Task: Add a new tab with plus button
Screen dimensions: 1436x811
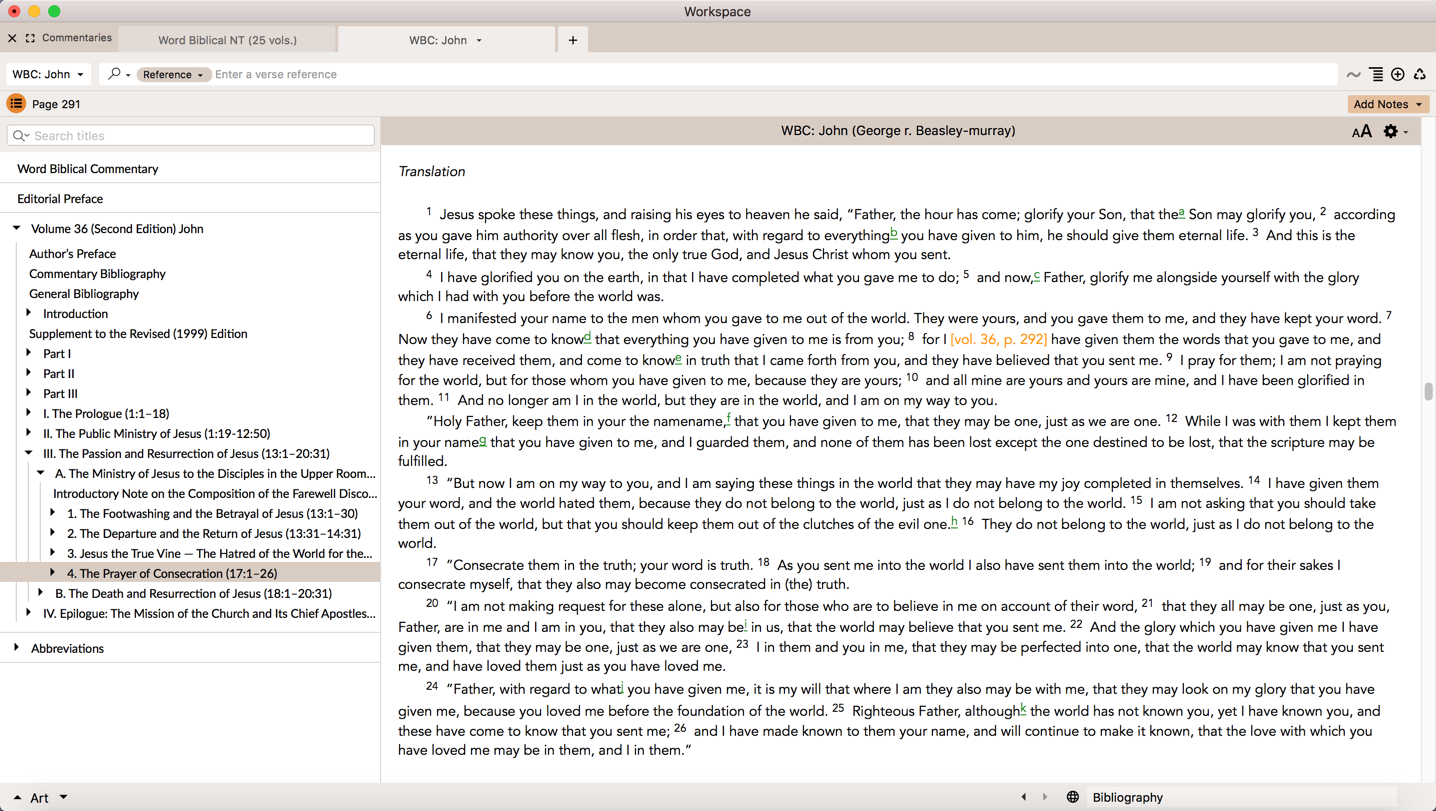Action: point(573,40)
